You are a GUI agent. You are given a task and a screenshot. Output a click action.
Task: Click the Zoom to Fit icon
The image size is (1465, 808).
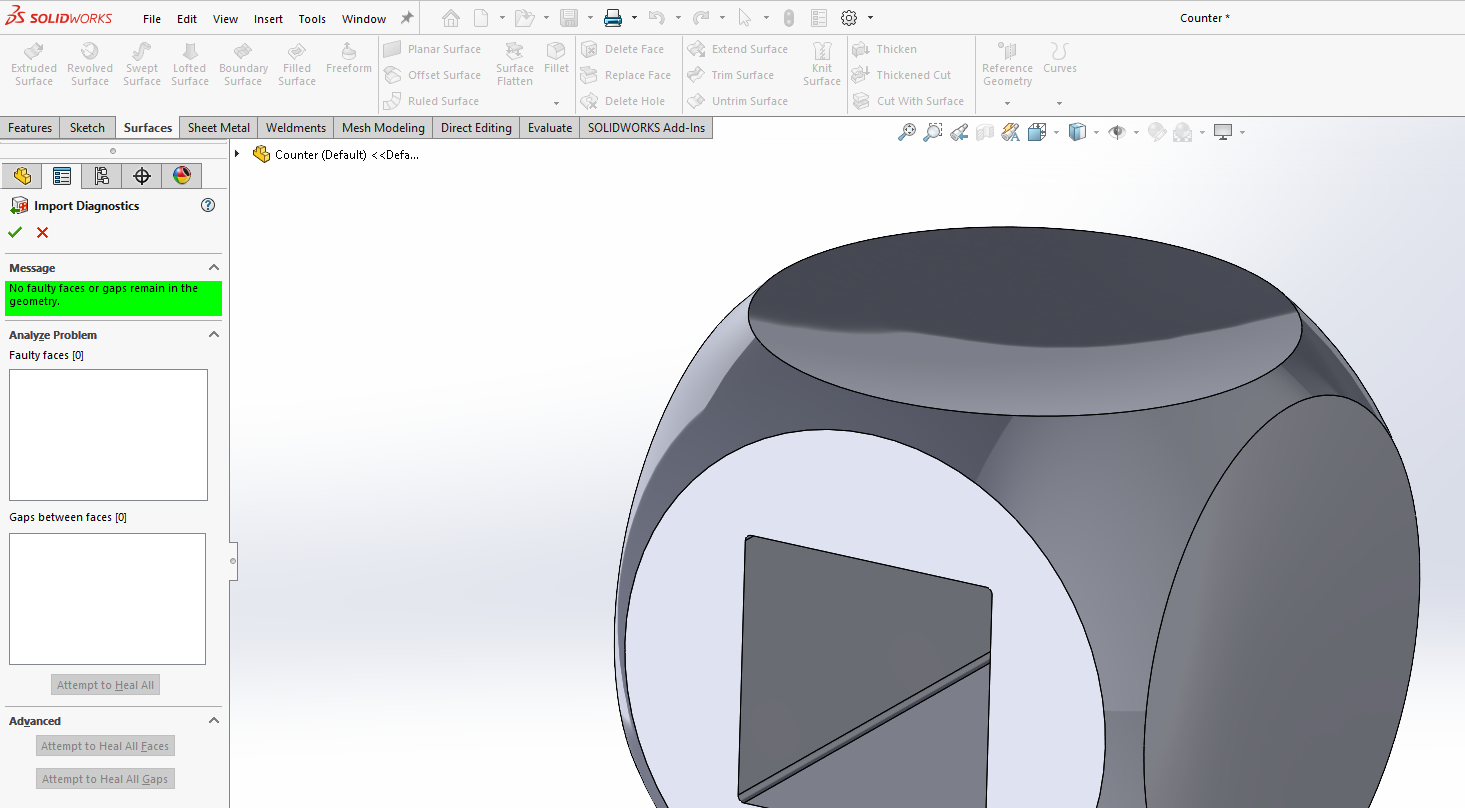pyautogui.click(x=906, y=131)
